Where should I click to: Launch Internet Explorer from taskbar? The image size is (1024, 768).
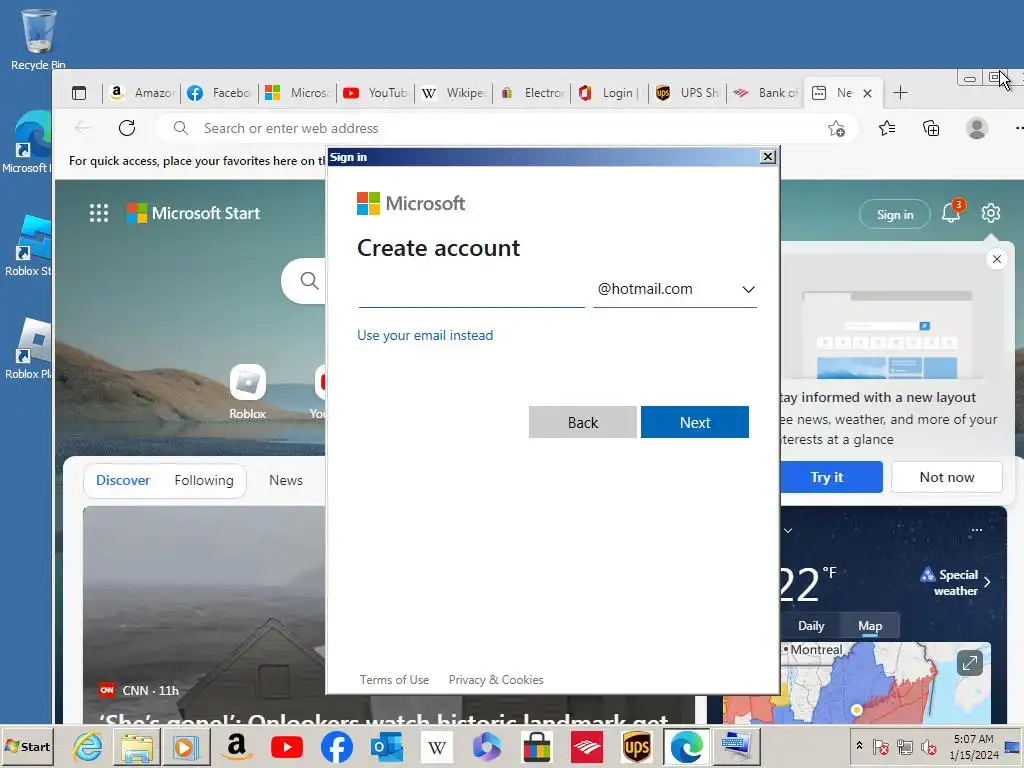(87, 746)
